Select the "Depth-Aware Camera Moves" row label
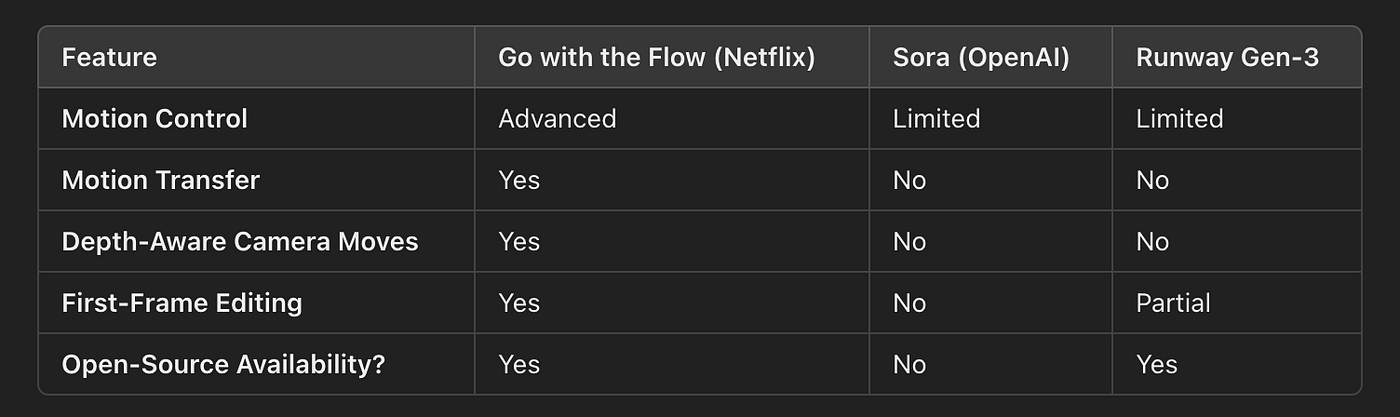This screenshot has width=1400, height=417. pyautogui.click(x=240, y=242)
